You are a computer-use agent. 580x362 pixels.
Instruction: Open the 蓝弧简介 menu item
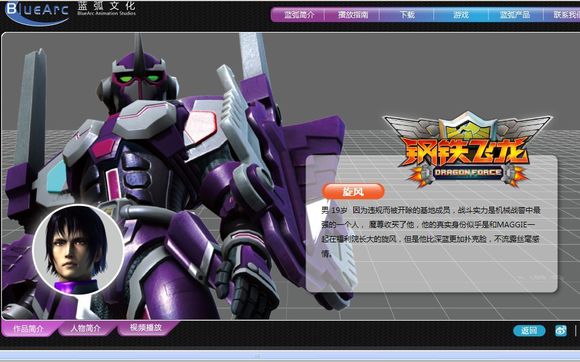(x=299, y=15)
